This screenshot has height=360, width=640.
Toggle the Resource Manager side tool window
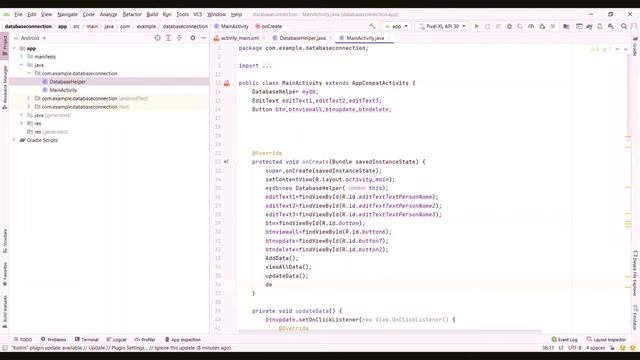(4, 87)
